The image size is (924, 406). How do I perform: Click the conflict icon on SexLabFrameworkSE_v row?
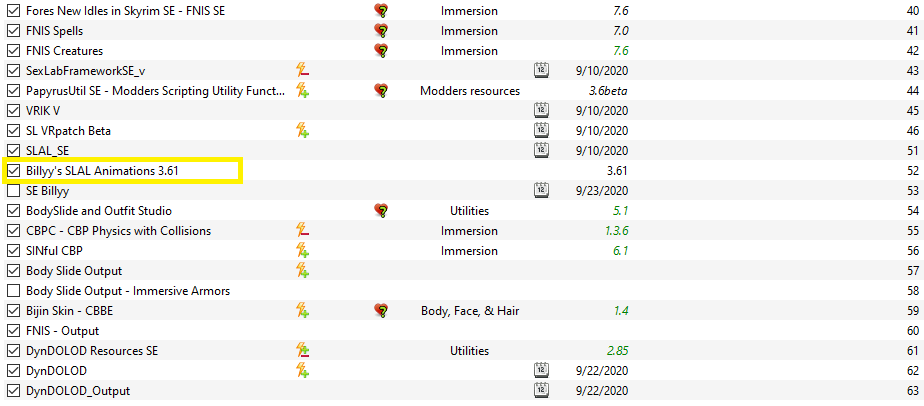303,71
